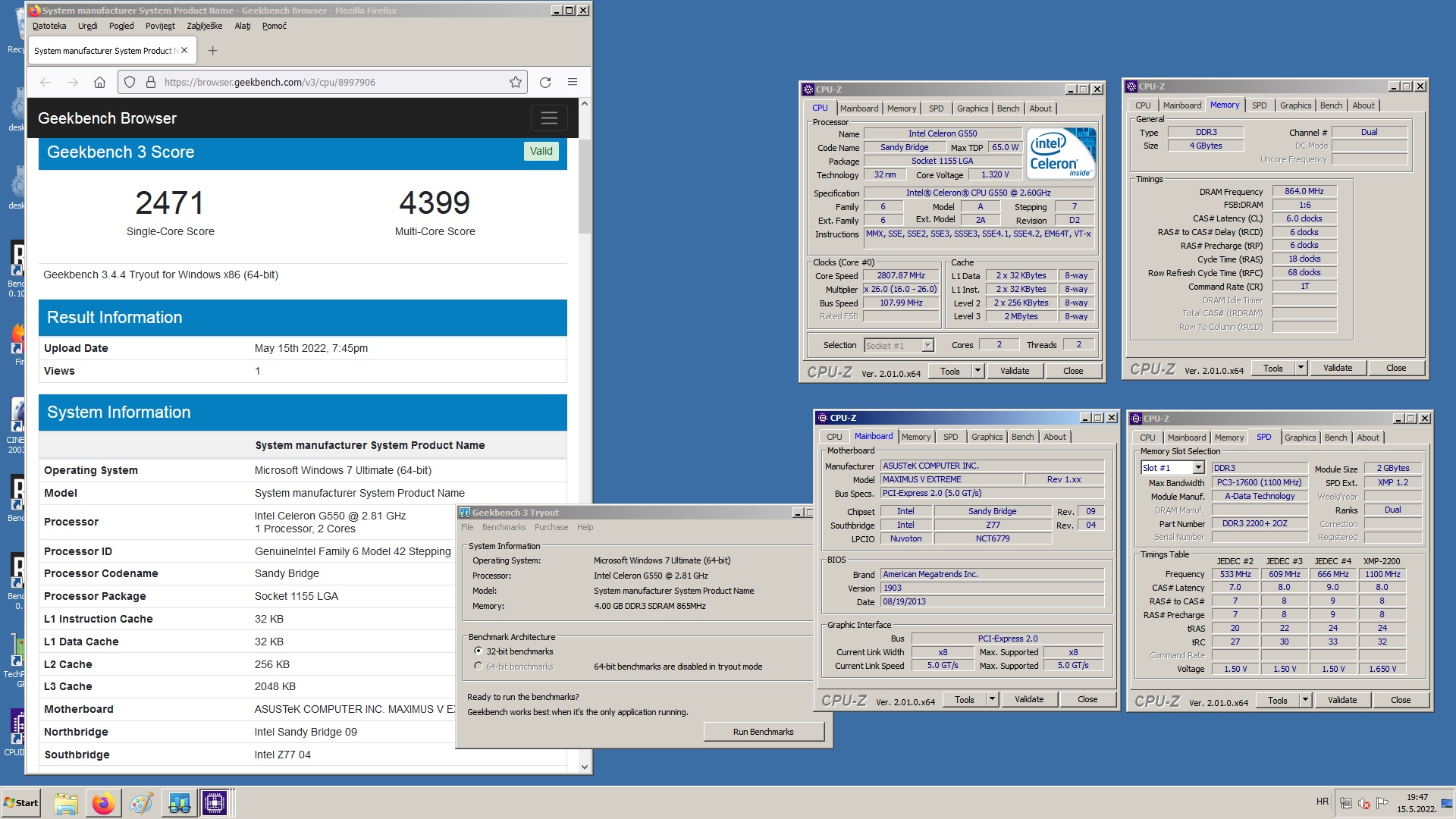Click the site shield tracking protection icon
The width and height of the screenshot is (1456, 819).
[130, 82]
